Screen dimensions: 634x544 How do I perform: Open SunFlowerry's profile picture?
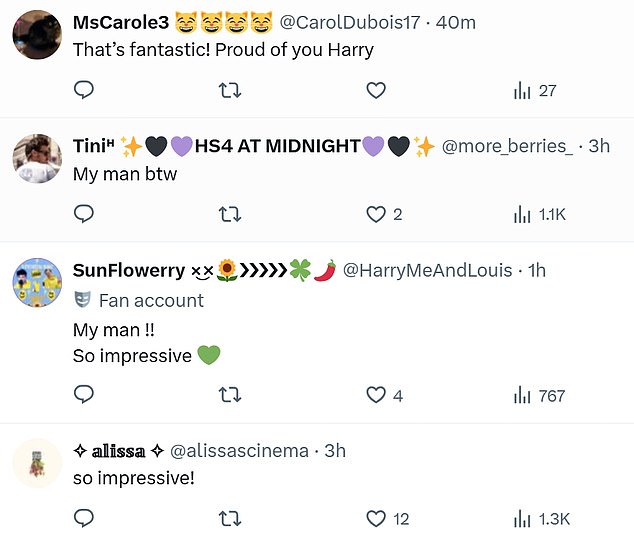[38, 283]
